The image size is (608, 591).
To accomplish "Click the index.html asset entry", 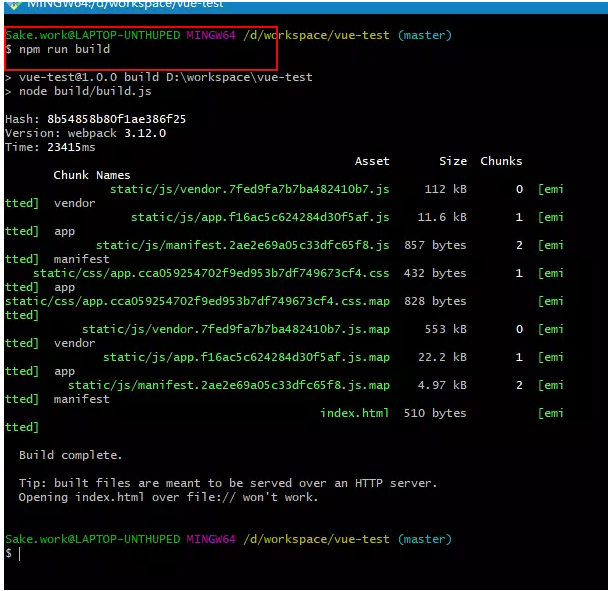I will pyautogui.click(x=354, y=413).
